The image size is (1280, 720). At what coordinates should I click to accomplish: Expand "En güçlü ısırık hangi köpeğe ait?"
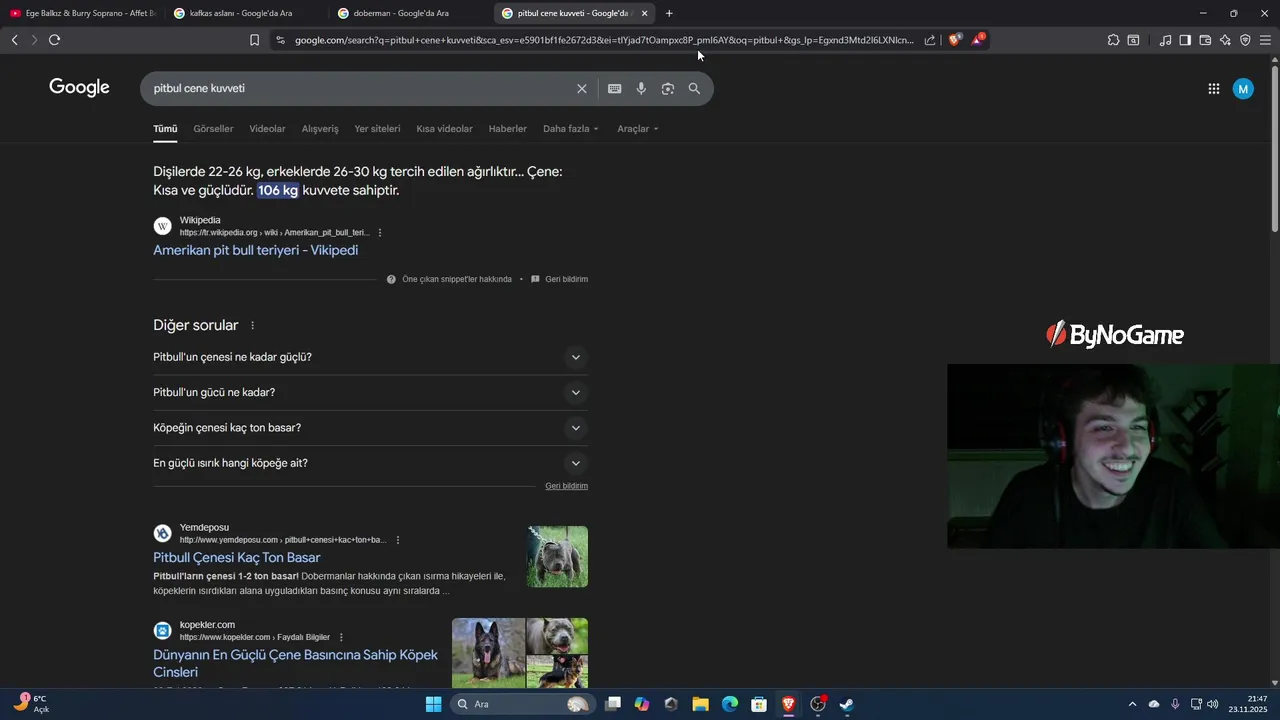click(370, 463)
